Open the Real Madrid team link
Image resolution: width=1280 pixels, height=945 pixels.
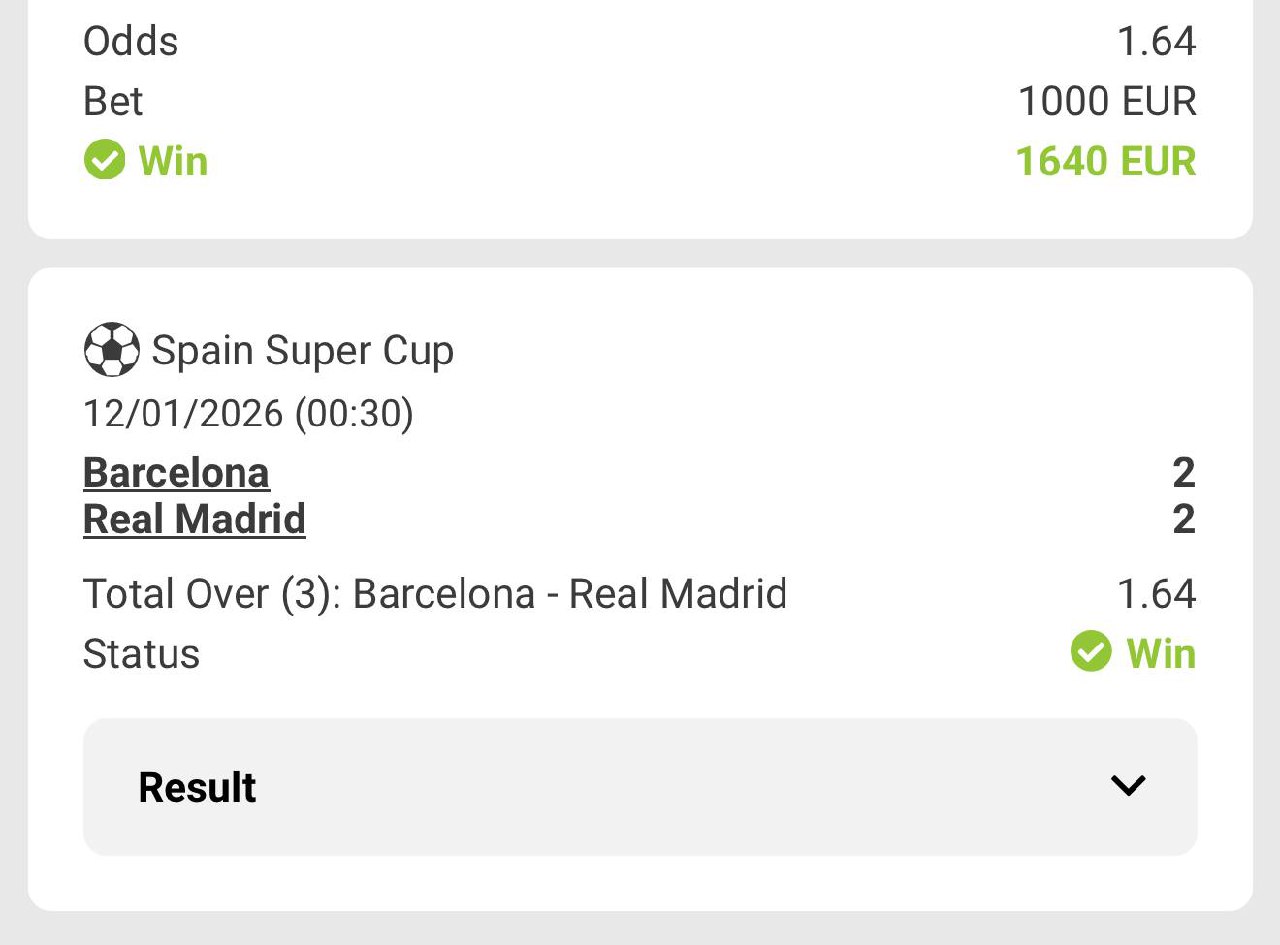pos(194,519)
